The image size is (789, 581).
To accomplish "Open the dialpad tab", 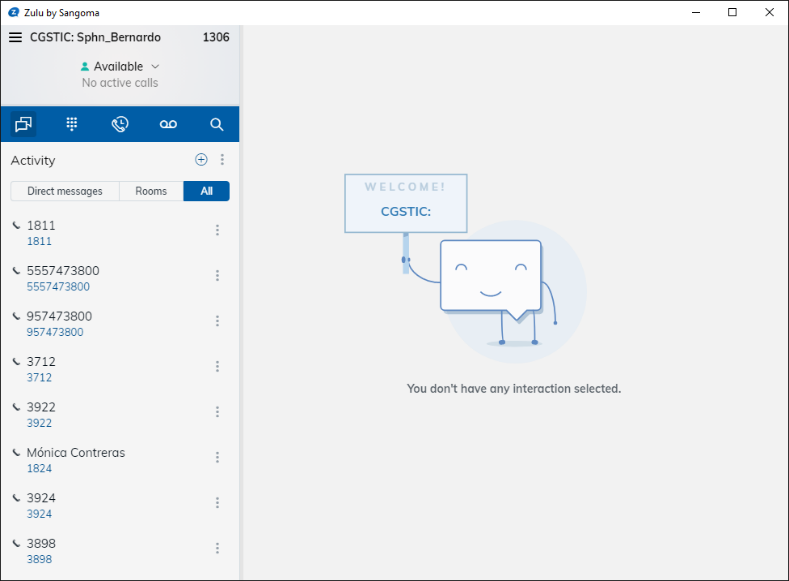I will (72, 124).
